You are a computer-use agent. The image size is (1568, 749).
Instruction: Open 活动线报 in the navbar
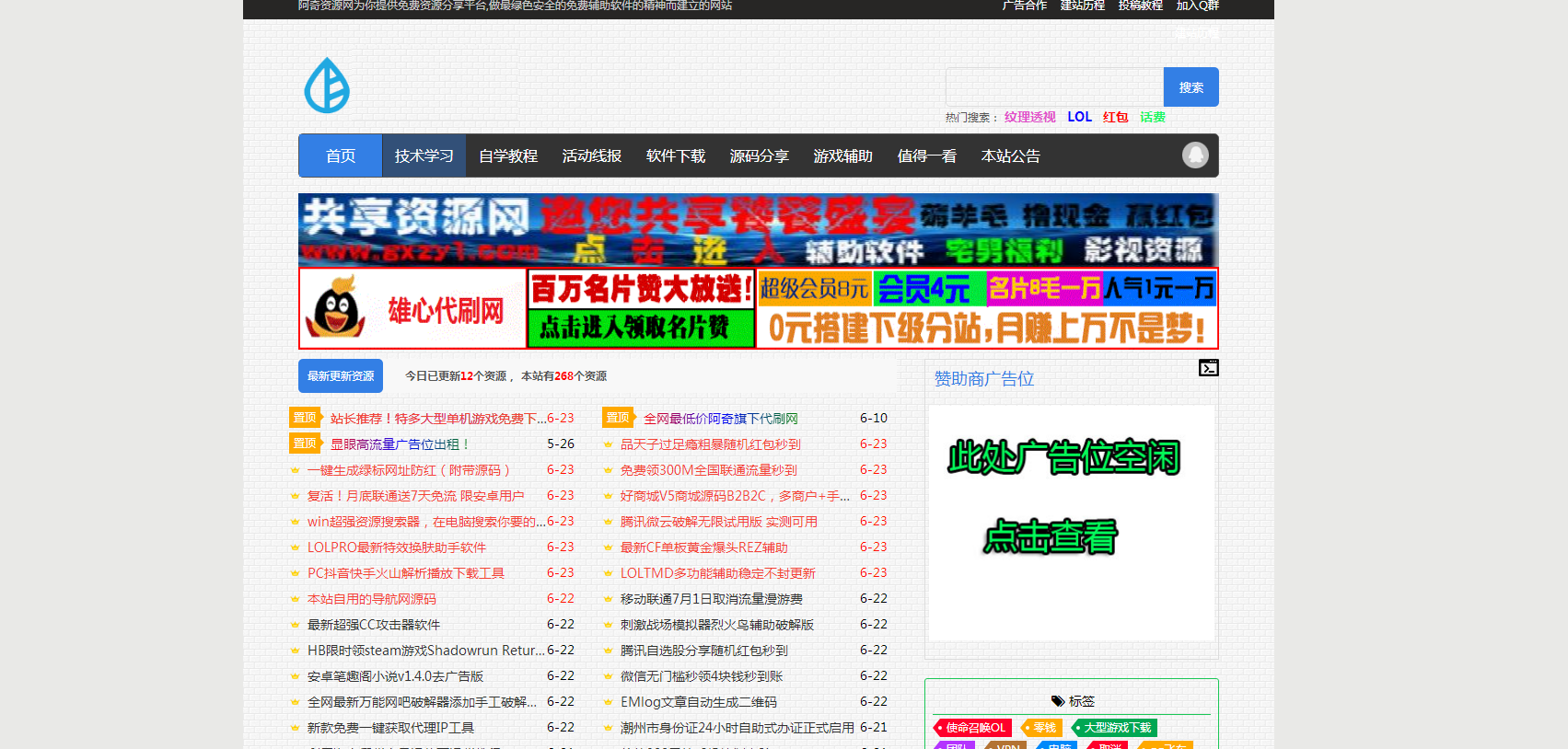(x=592, y=156)
